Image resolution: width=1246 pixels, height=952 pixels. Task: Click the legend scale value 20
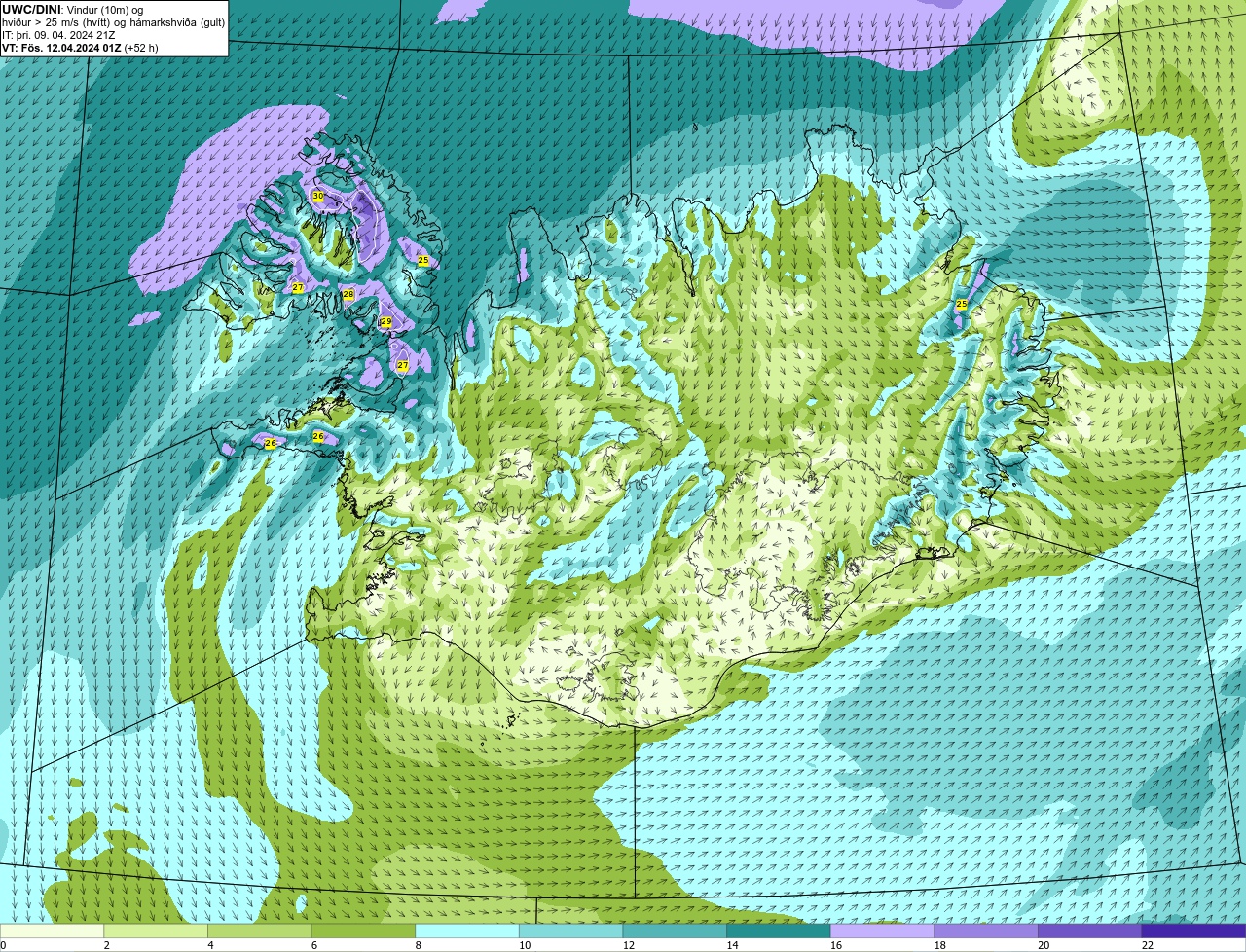tap(1044, 945)
